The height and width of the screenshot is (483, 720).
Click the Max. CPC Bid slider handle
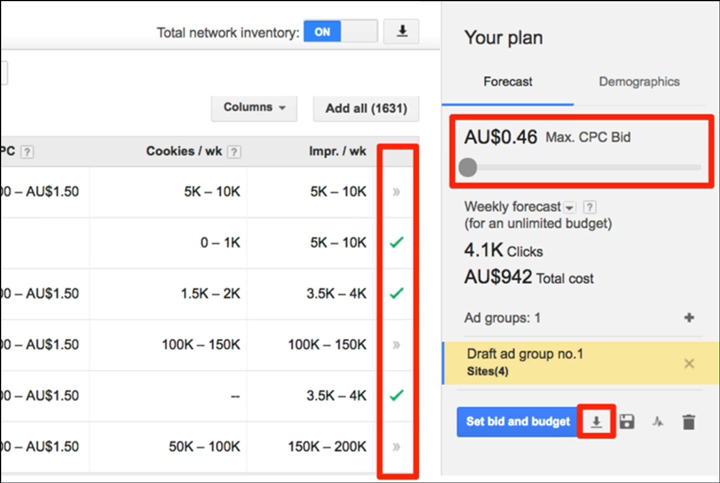pos(467,167)
